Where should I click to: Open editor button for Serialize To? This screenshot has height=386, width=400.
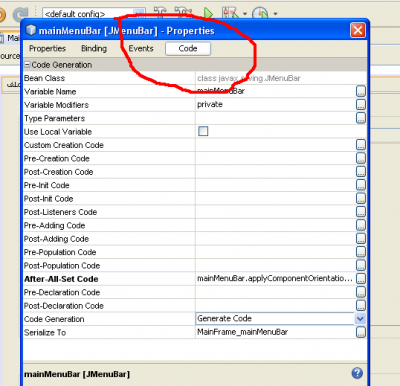[361, 332]
